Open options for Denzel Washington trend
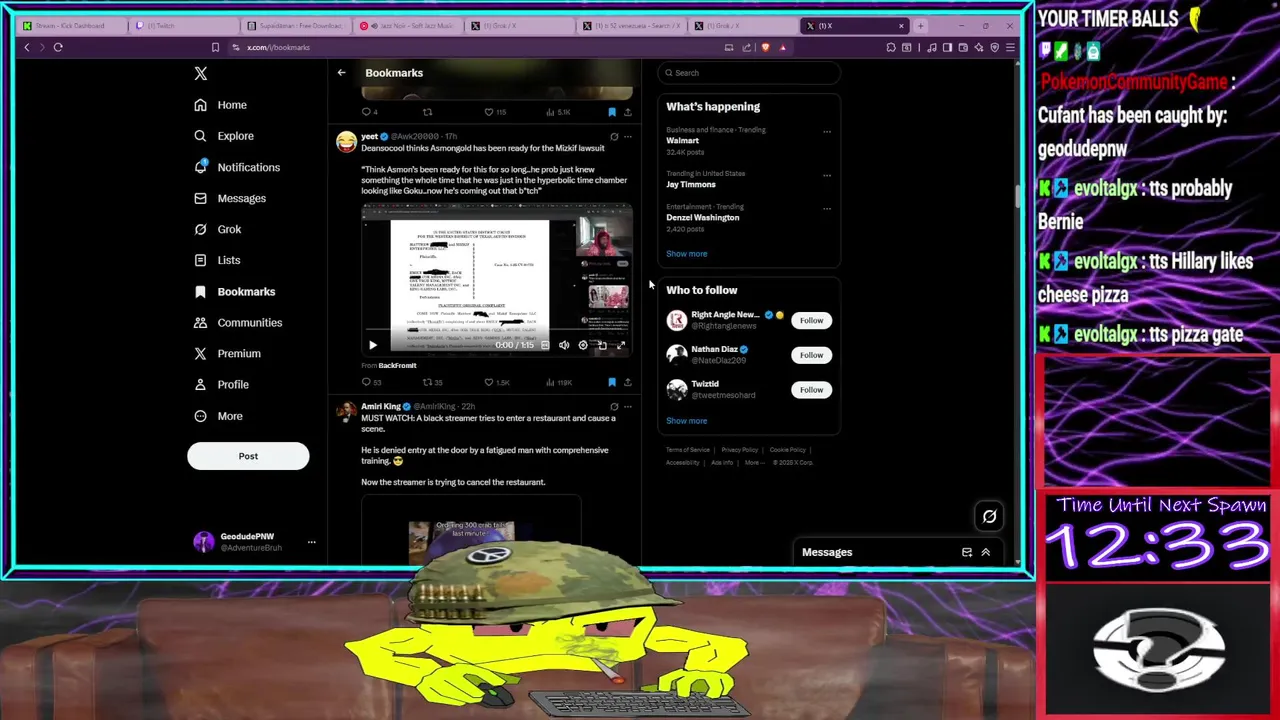 click(x=827, y=208)
